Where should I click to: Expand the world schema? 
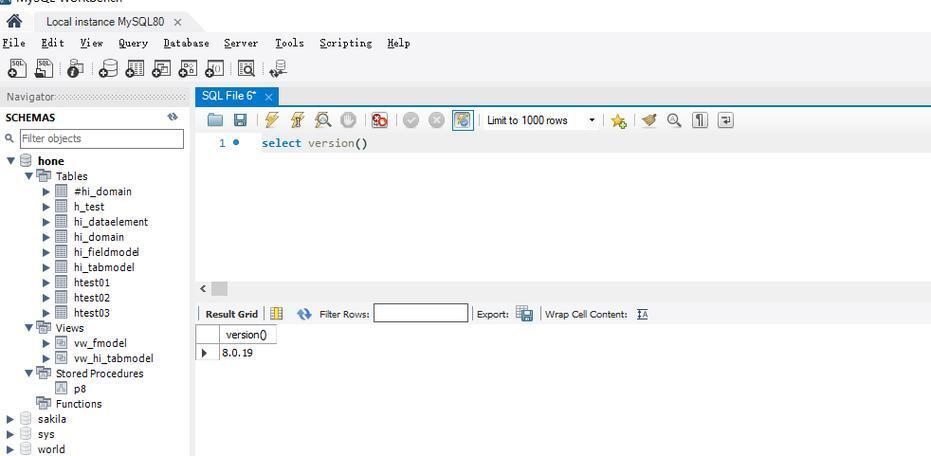tap(10, 449)
